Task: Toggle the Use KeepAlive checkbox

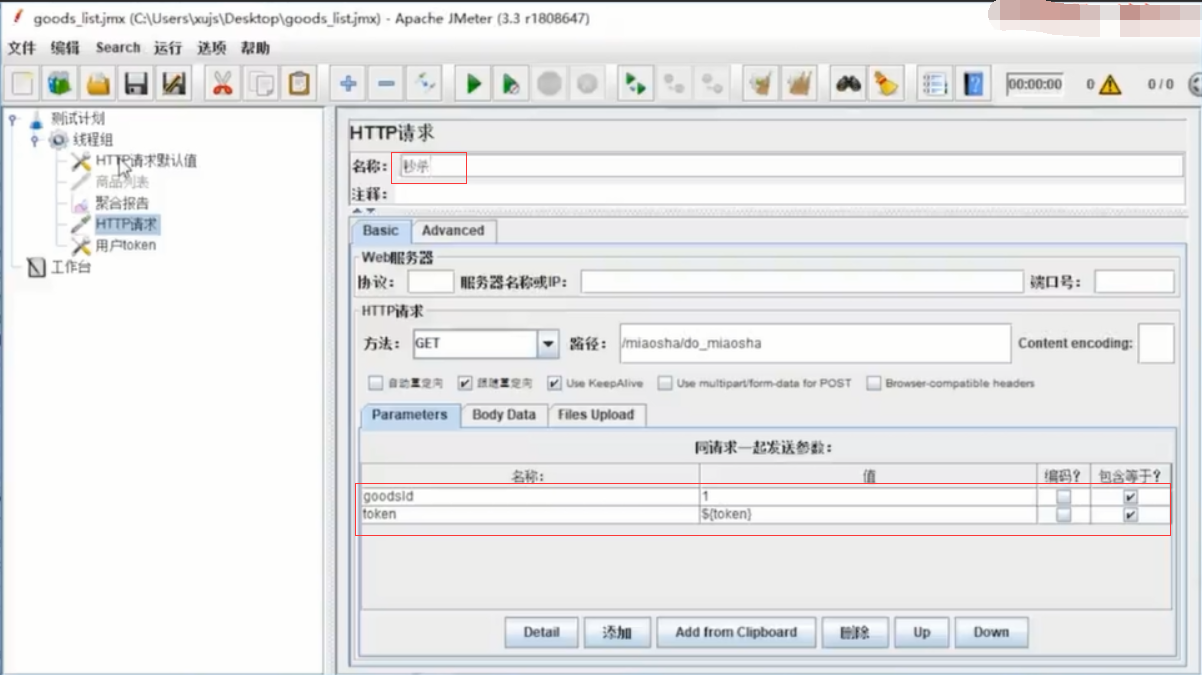Action: (554, 383)
